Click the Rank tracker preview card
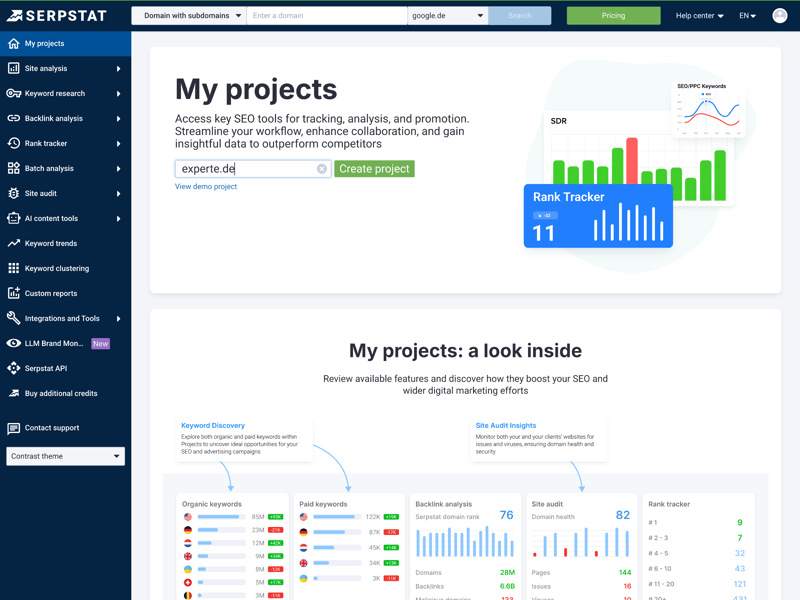800x600 pixels. click(698, 546)
